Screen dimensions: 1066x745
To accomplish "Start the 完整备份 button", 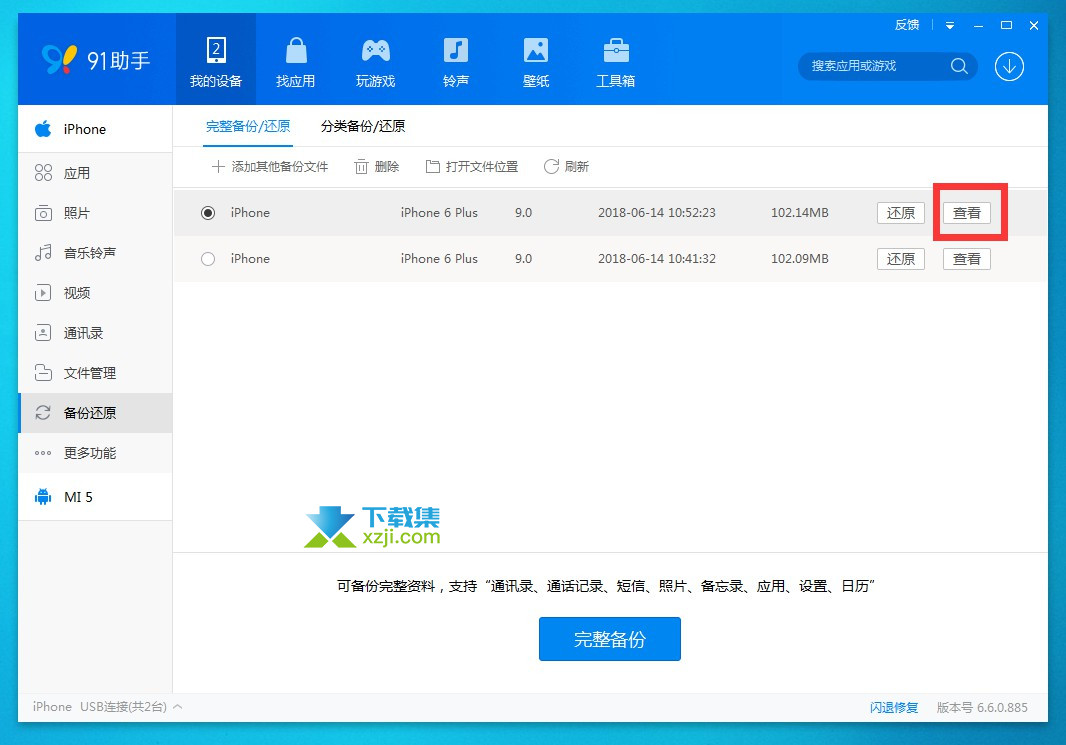I will (610, 639).
